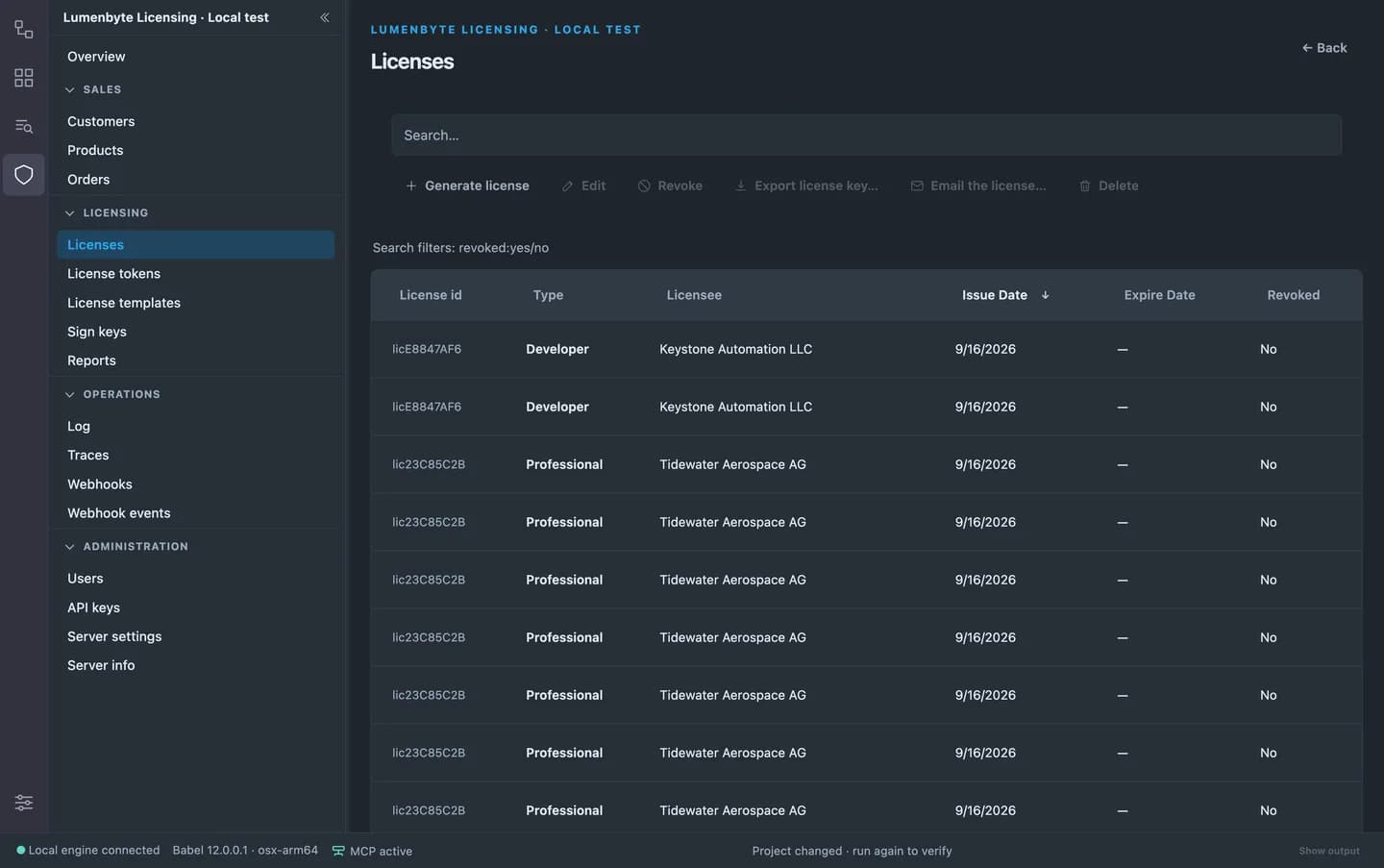Open the Server info page

196,665
